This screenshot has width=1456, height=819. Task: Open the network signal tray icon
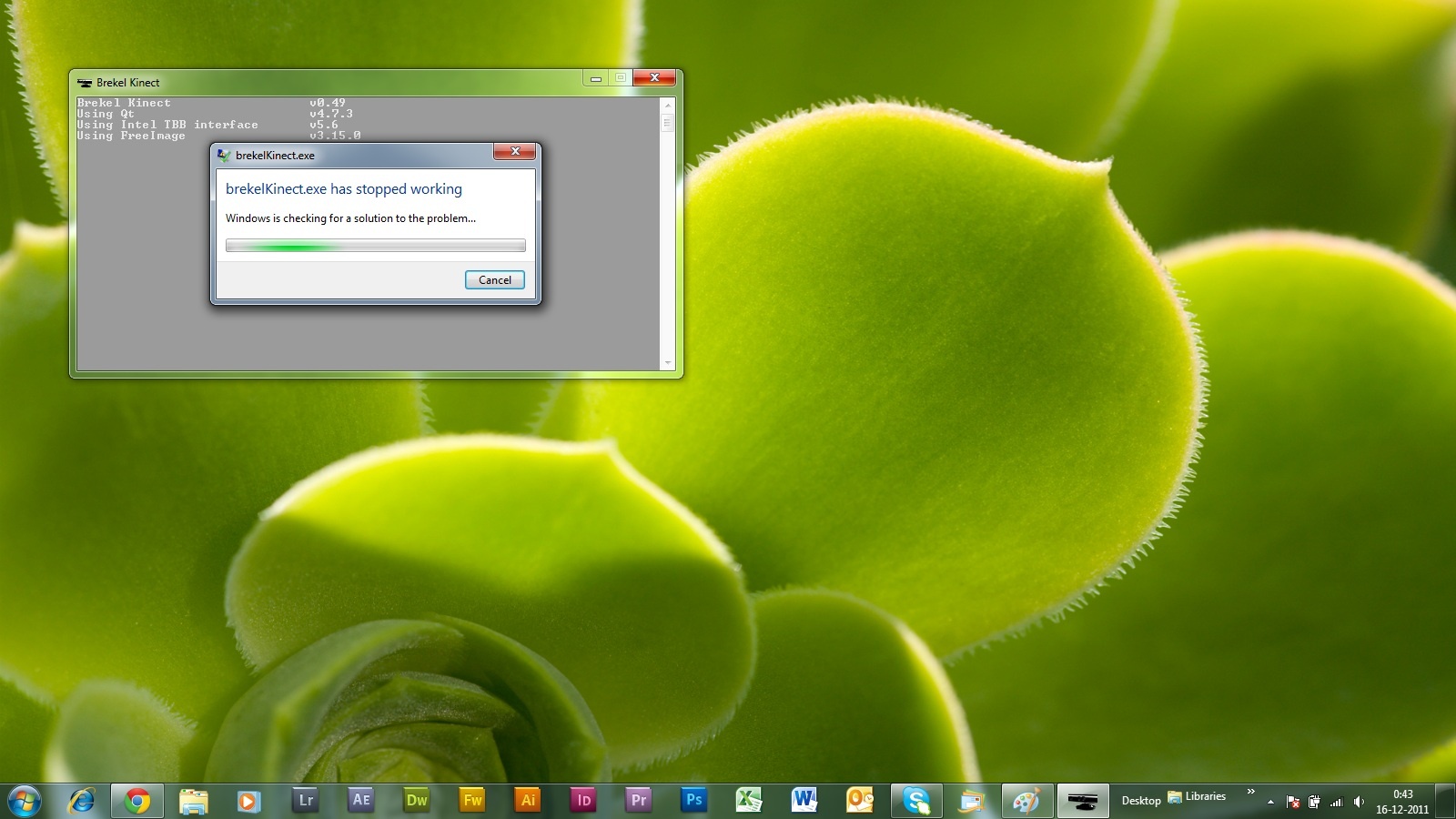[1337, 802]
